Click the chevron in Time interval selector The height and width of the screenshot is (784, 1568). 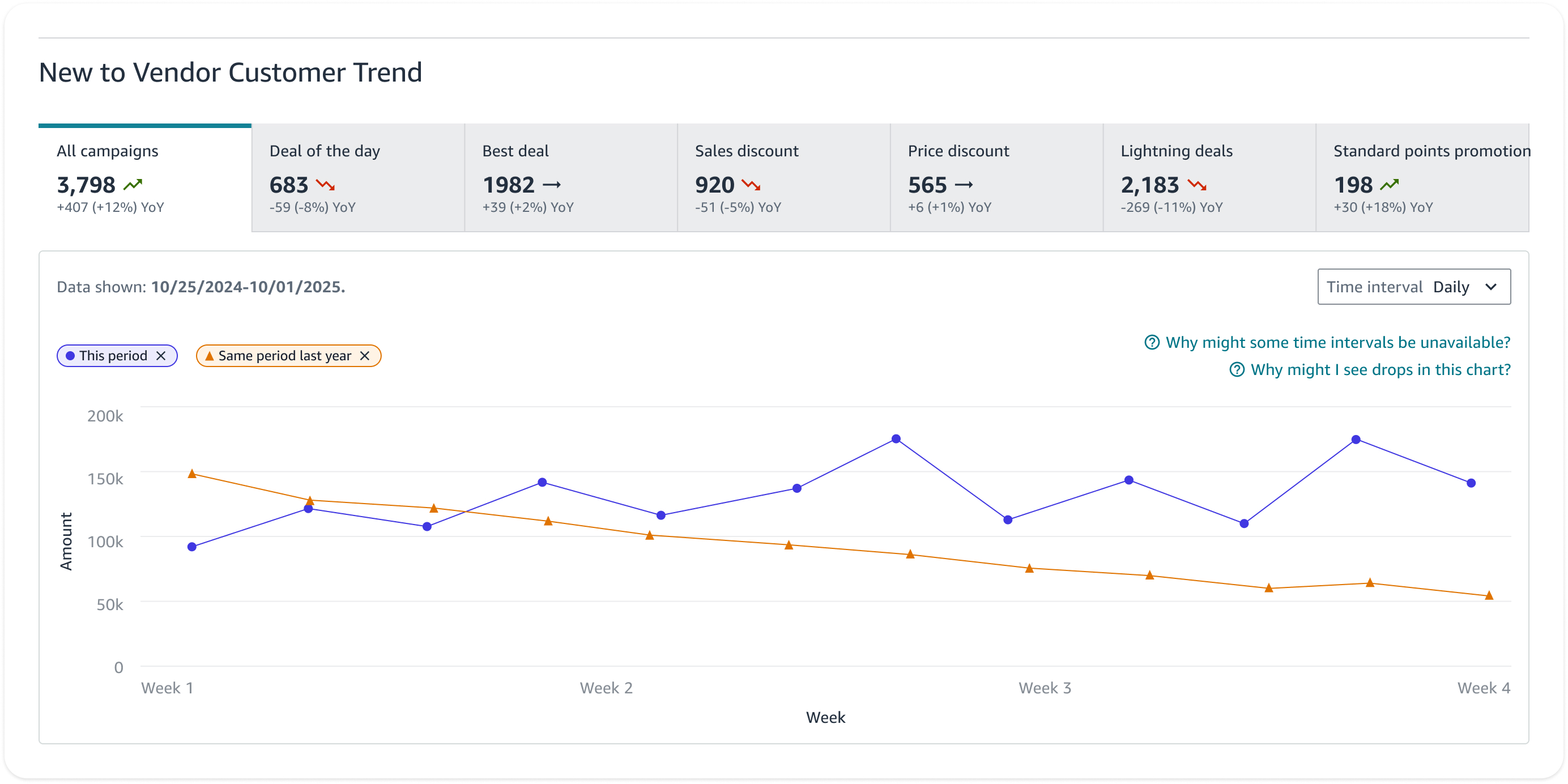pyautogui.click(x=1490, y=287)
